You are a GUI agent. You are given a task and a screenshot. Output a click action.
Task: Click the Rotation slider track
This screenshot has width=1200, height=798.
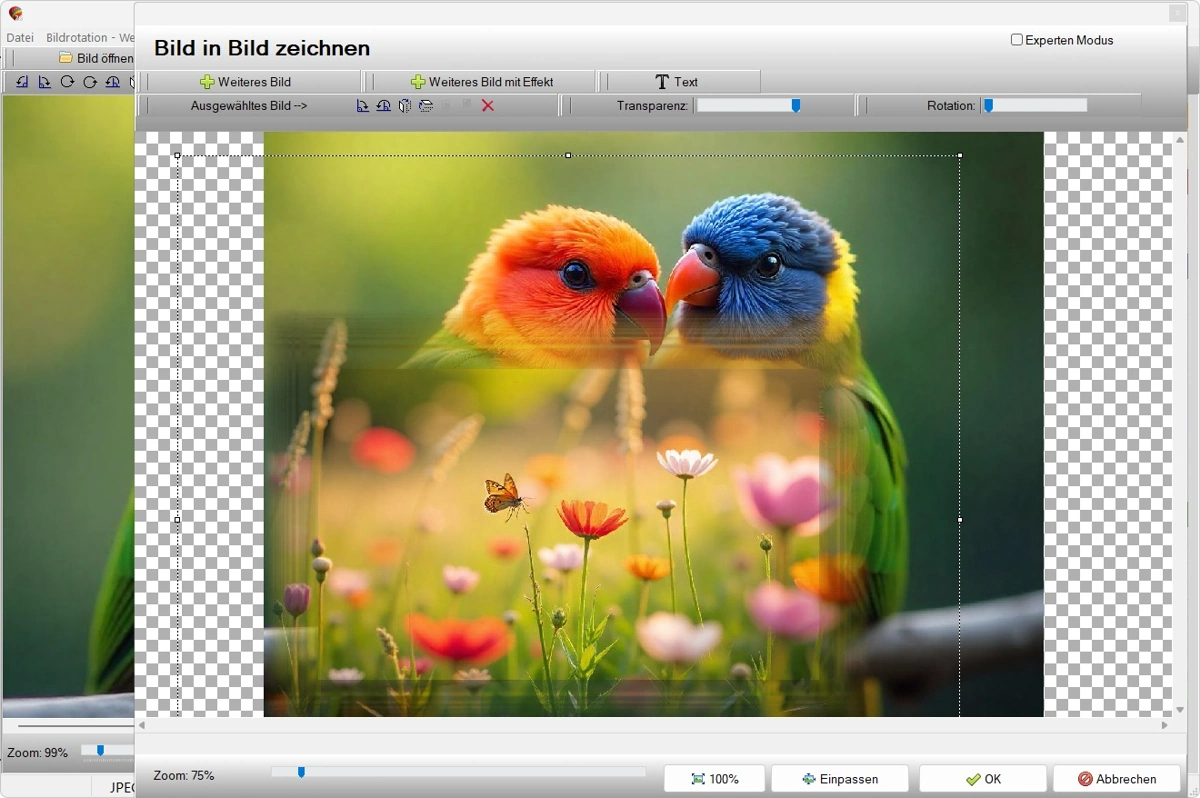1034,105
